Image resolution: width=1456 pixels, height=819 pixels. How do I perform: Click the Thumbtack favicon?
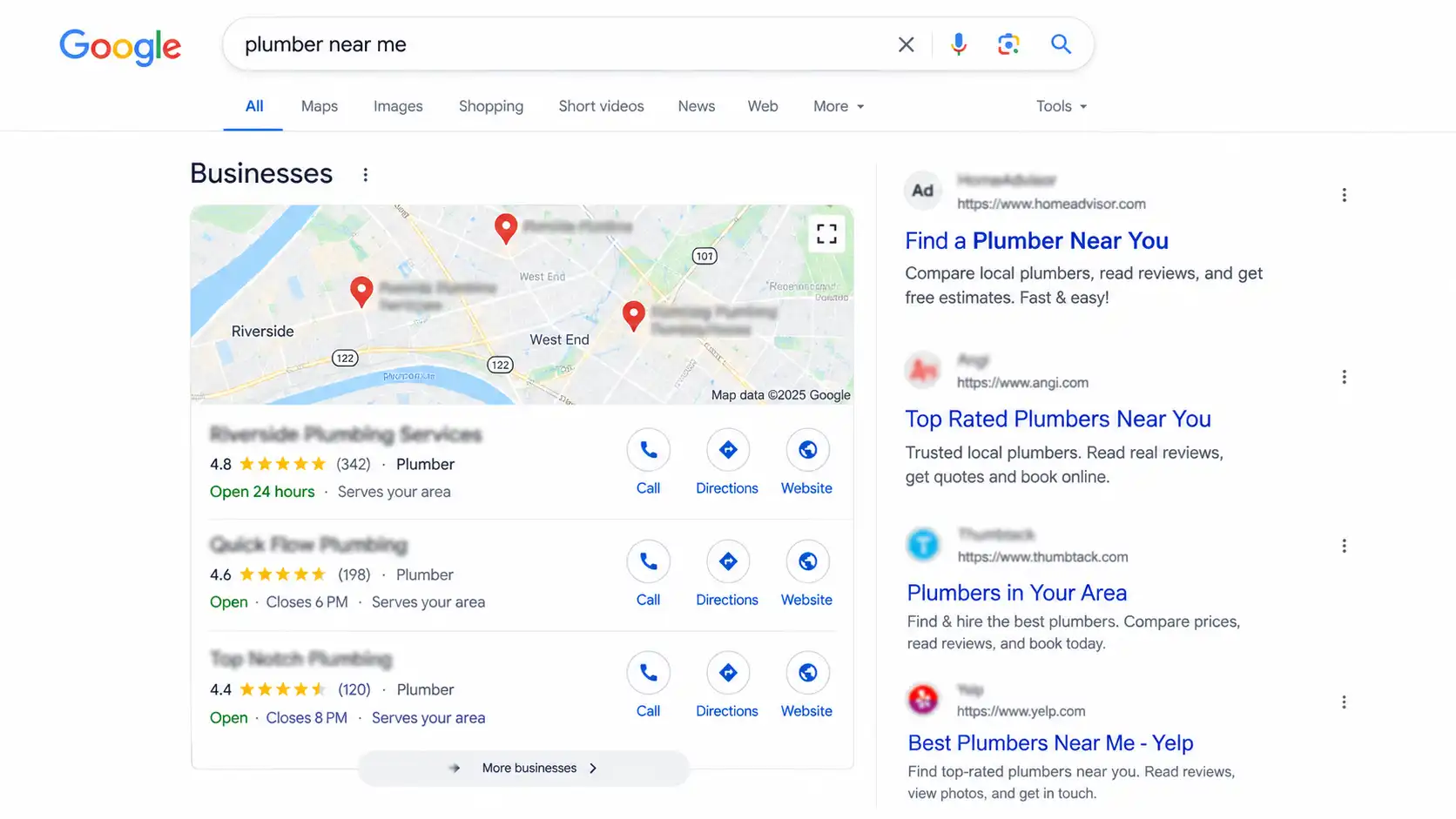point(923,545)
